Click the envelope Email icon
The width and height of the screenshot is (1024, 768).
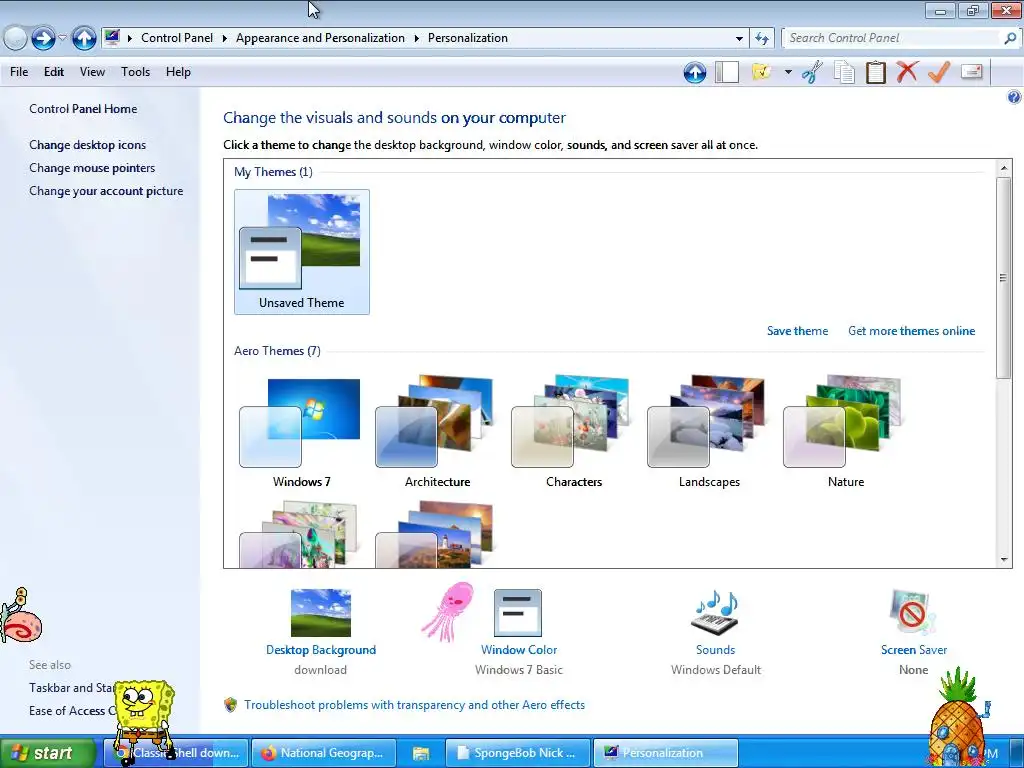pyautogui.click(x=972, y=71)
